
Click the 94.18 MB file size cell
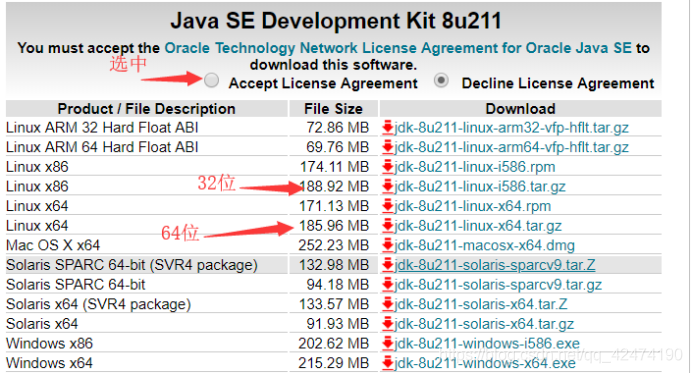(338, 284)
